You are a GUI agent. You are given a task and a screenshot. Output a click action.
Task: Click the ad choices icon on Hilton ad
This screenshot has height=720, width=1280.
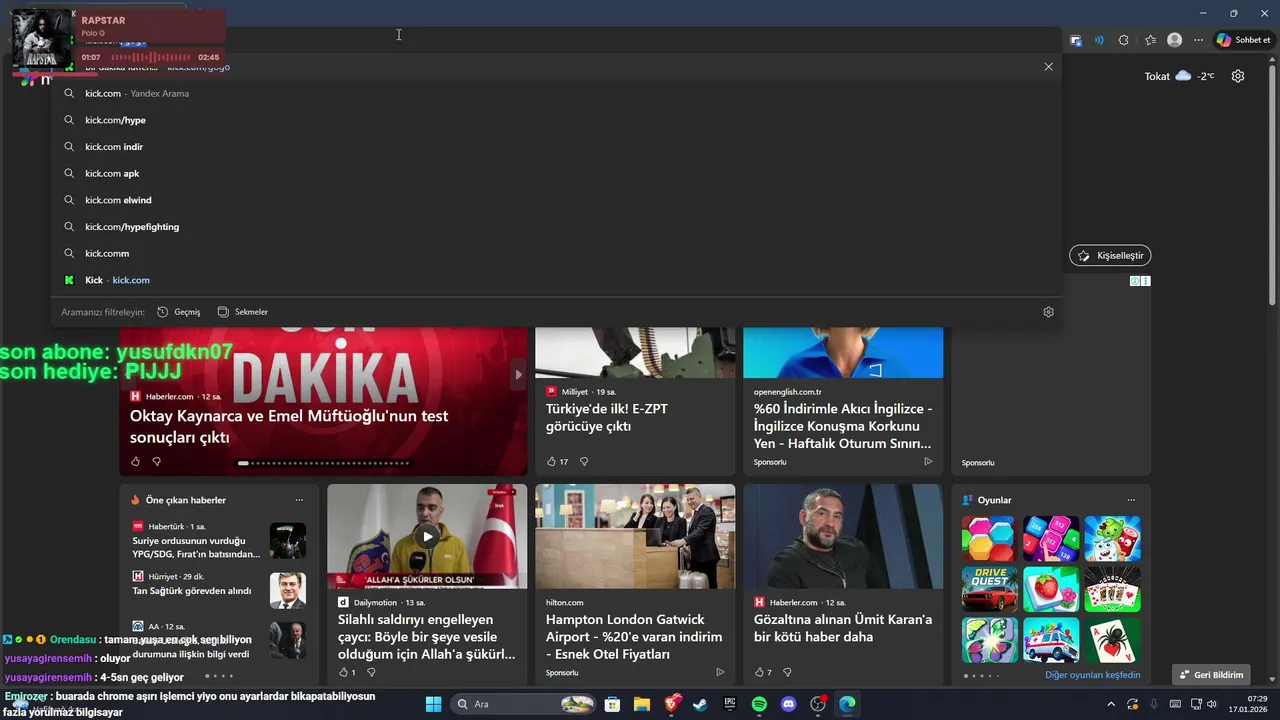pos(720,672)
